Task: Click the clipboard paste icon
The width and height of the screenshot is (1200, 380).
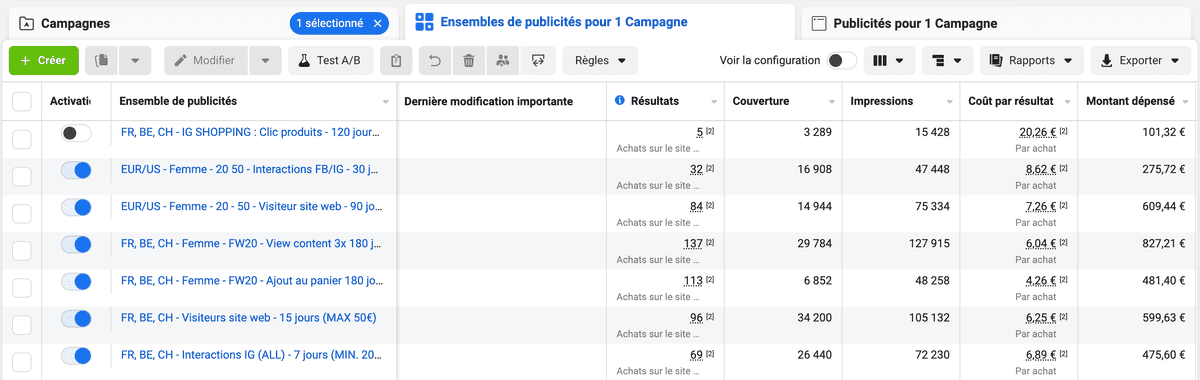Action: (397, 61)
